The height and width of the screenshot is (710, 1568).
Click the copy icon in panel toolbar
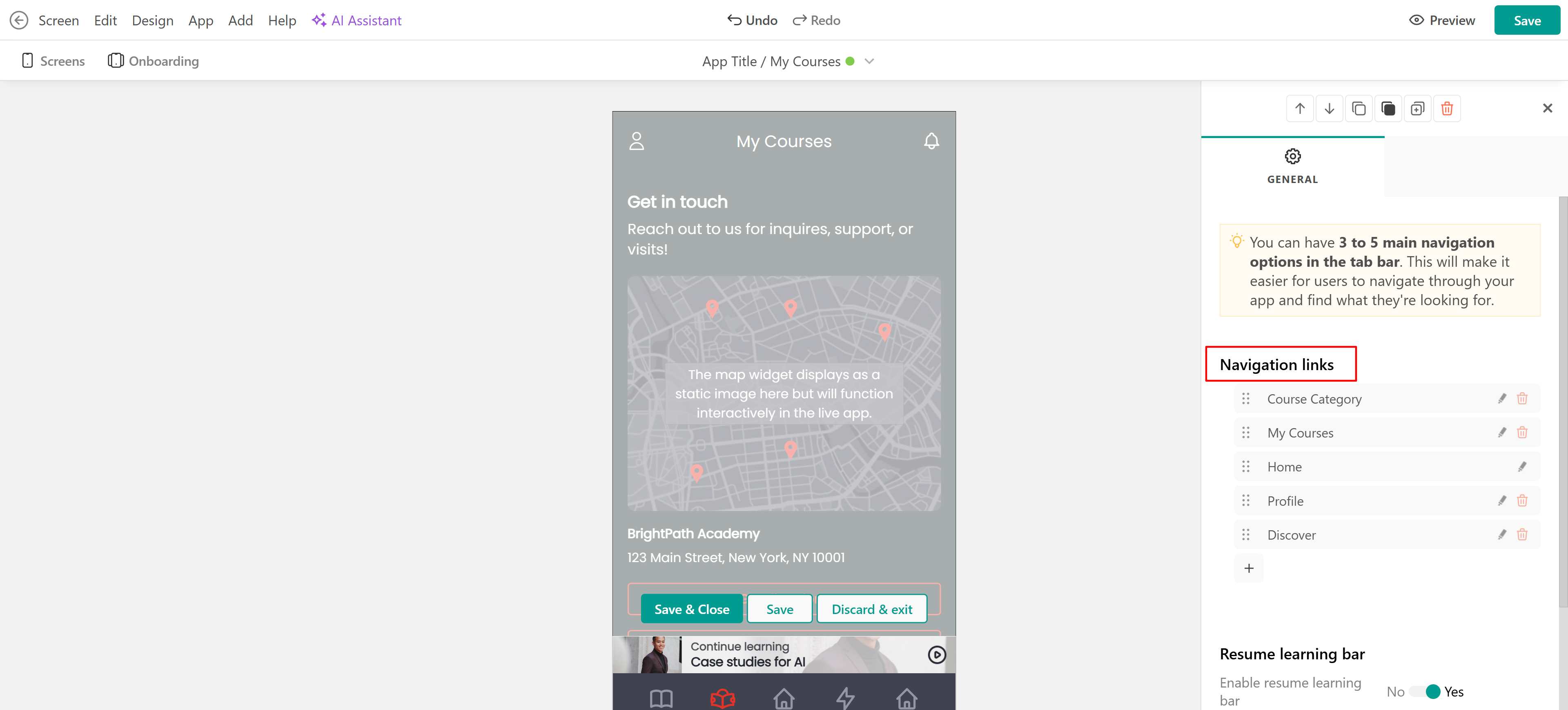(x=1359, y=108)
